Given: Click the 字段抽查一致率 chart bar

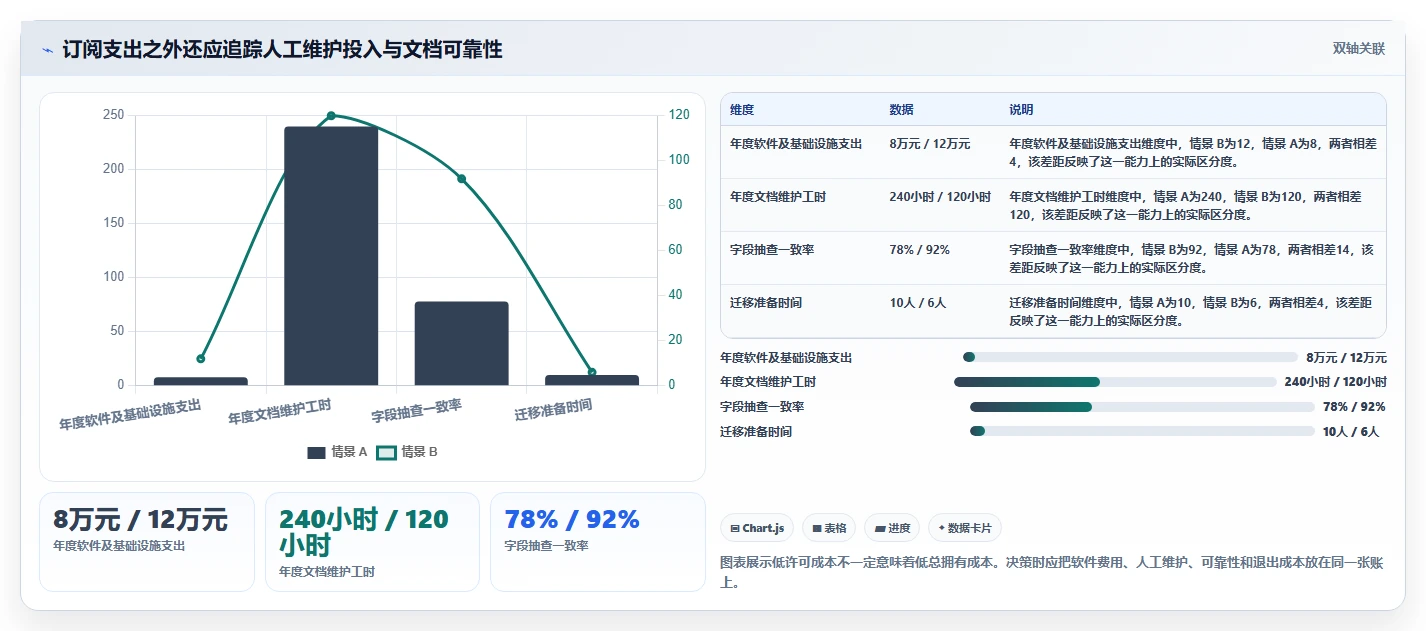Looking at the screenshot, I should tap(461, 343).
